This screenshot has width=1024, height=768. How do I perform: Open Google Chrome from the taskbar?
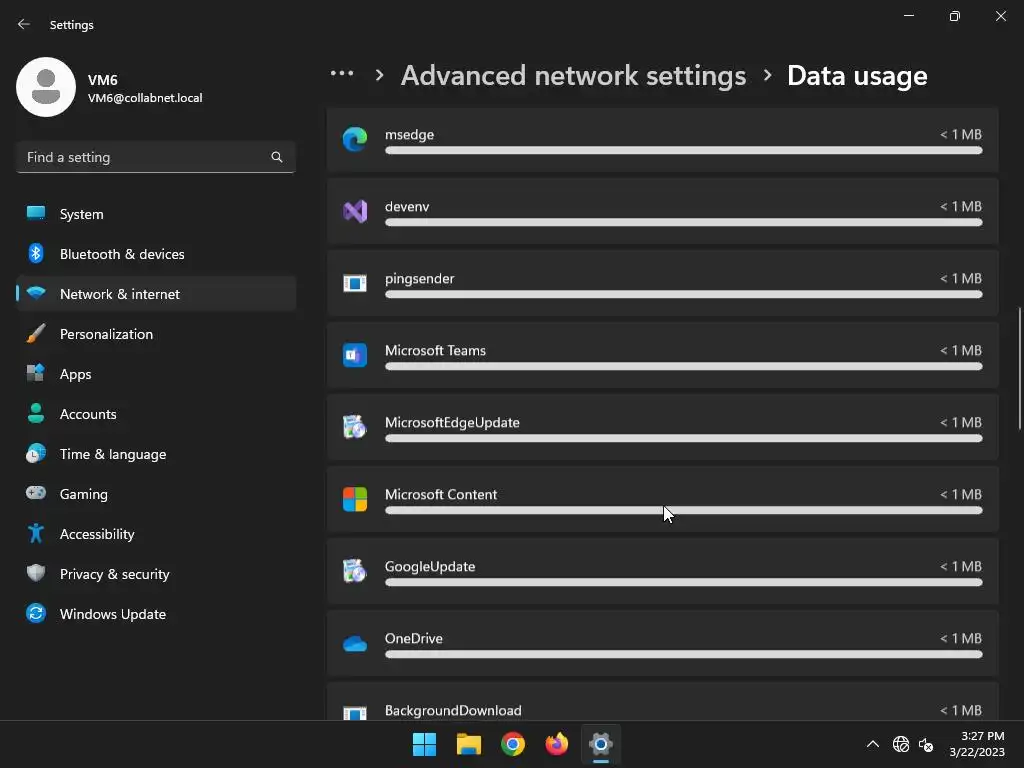513,744
